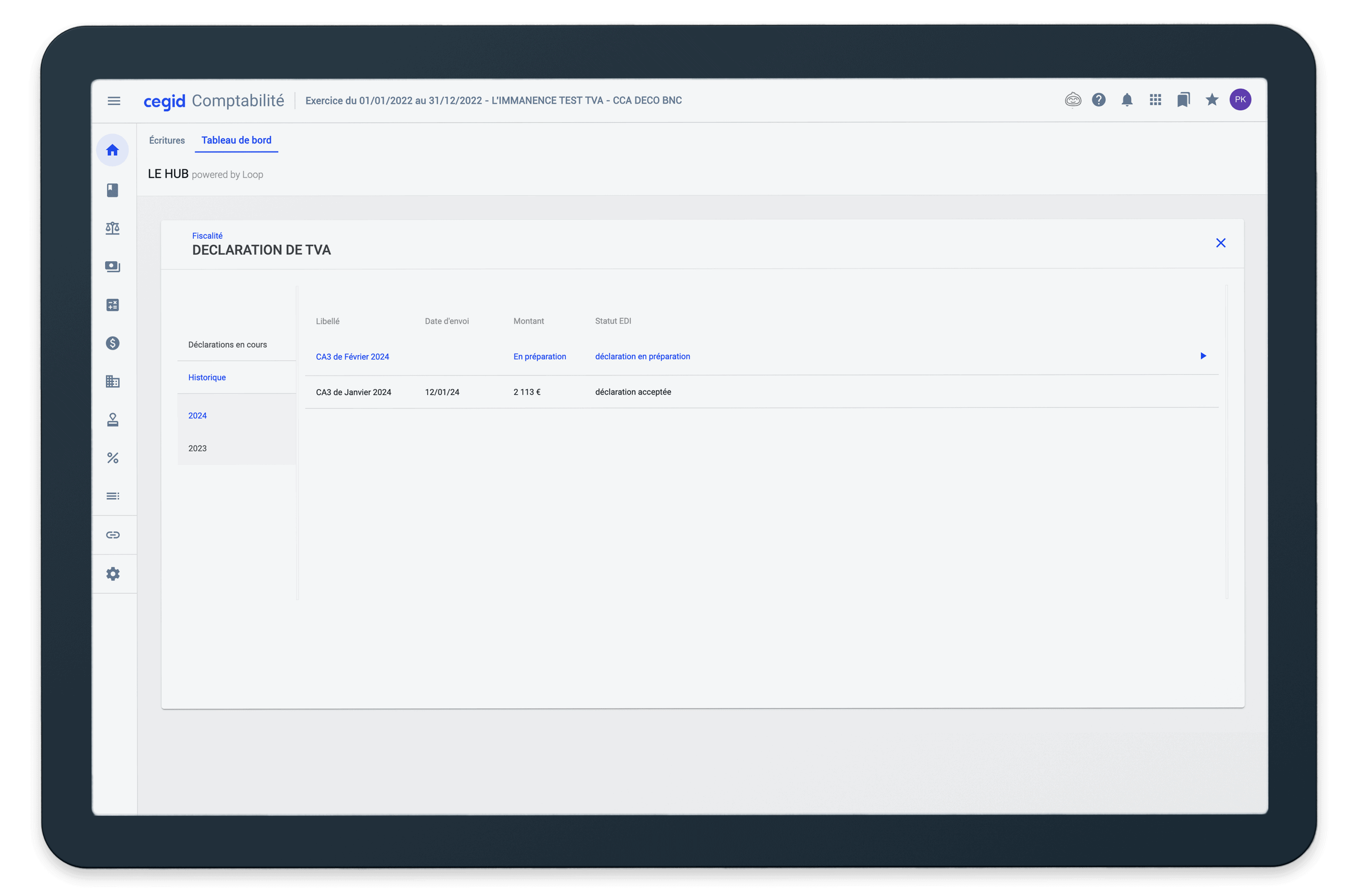Open the dollar coin icon
The image size is (1358, 896).
pyautogui.click(x=113, y=343)
